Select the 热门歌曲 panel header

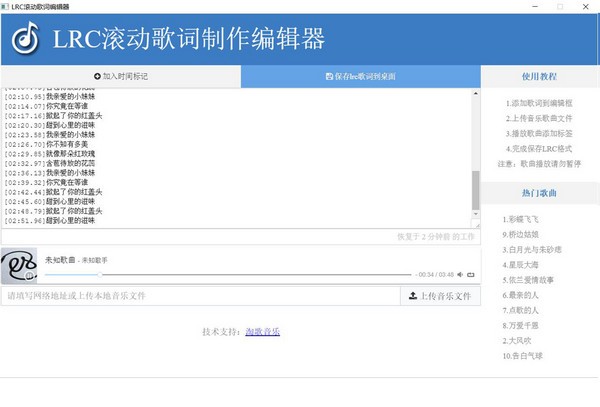coord(540,190)
